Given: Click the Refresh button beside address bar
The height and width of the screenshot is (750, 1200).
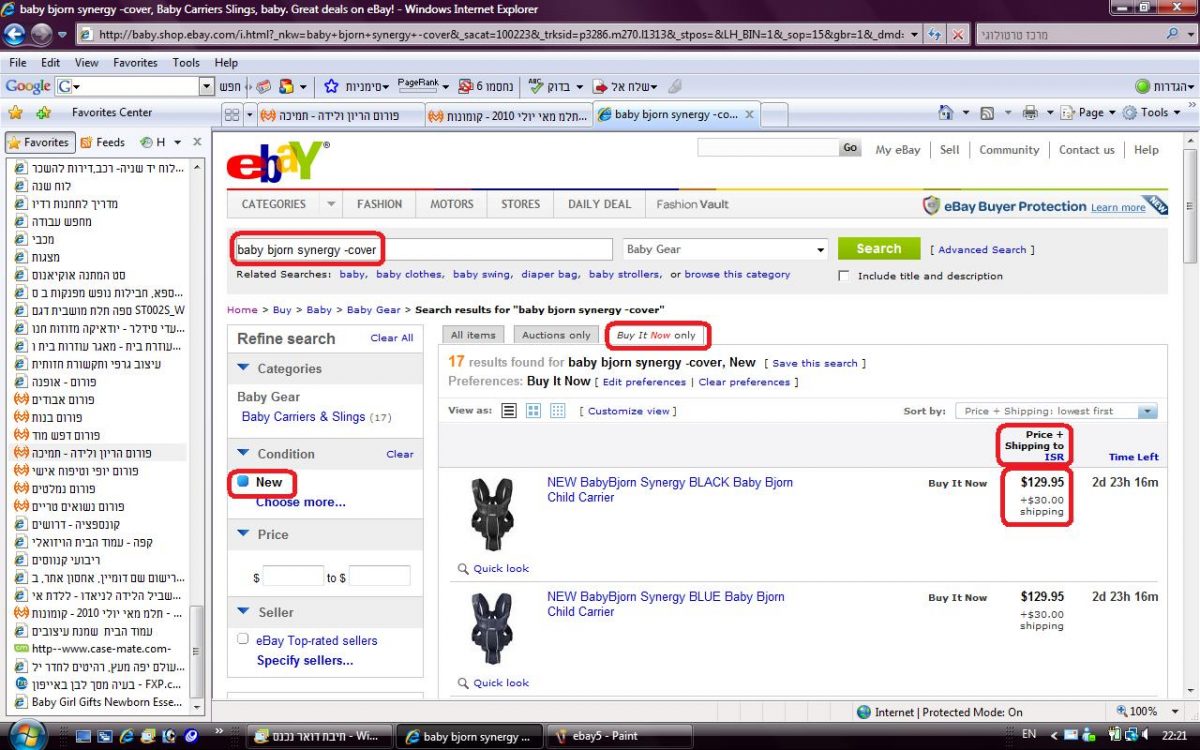Looking at the screenshot, I should click(x=931, y=34).
